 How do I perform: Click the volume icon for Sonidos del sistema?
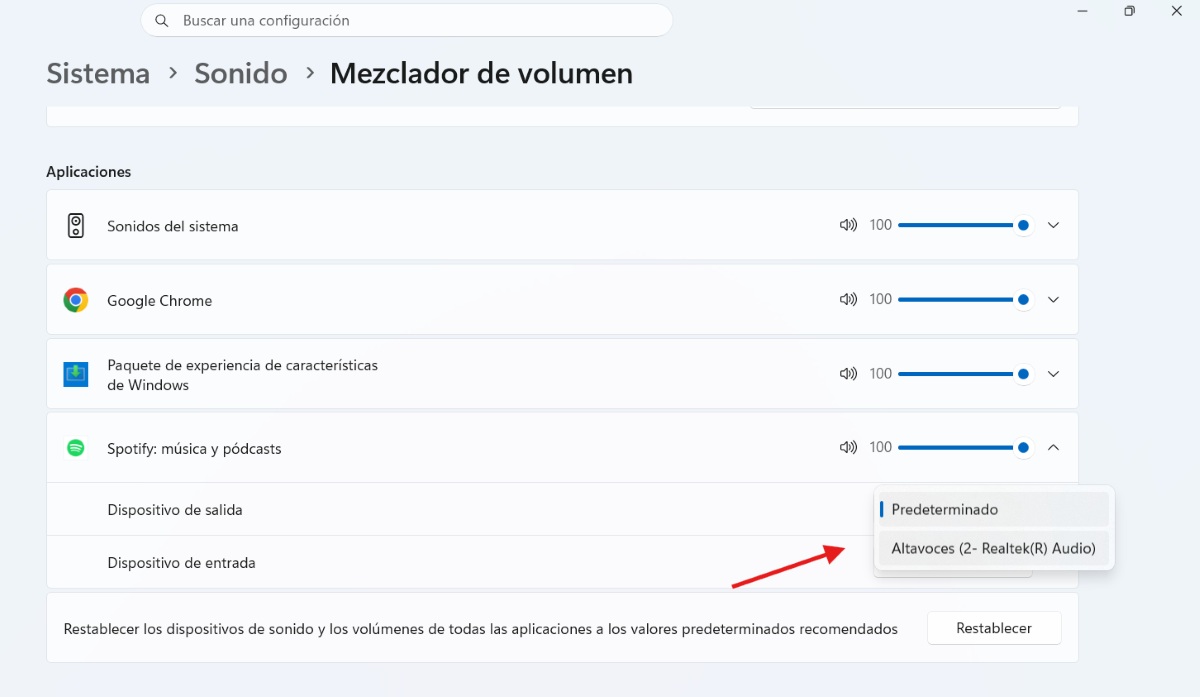click(848, 225)
